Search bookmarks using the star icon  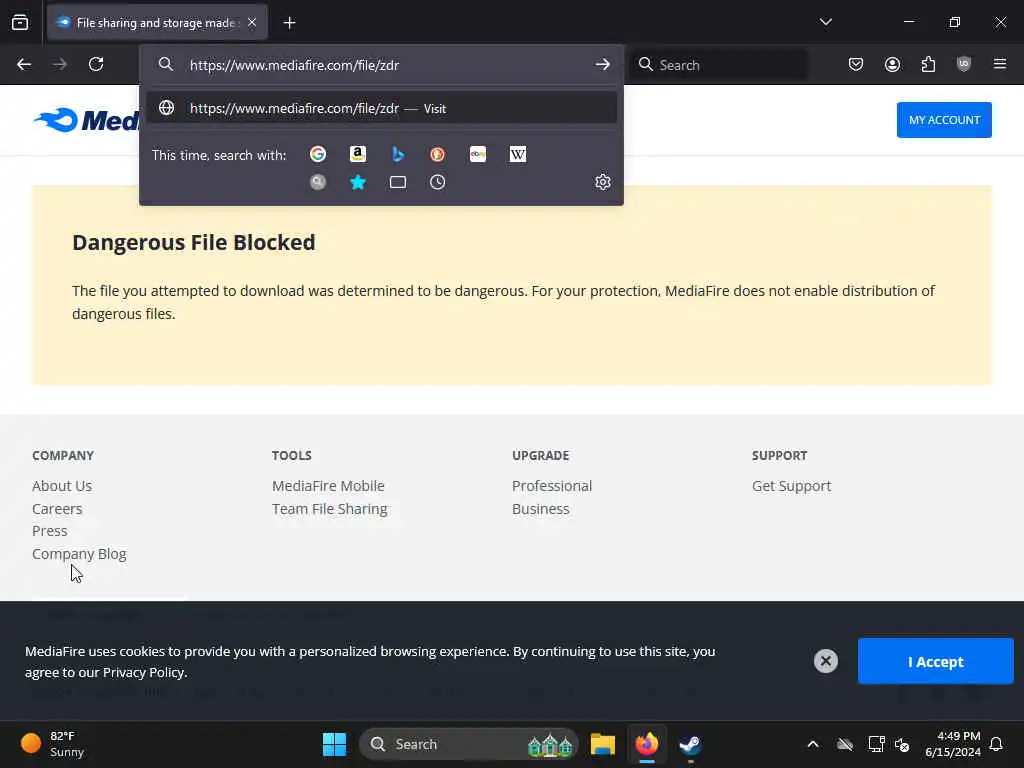(x=358, y=182)
